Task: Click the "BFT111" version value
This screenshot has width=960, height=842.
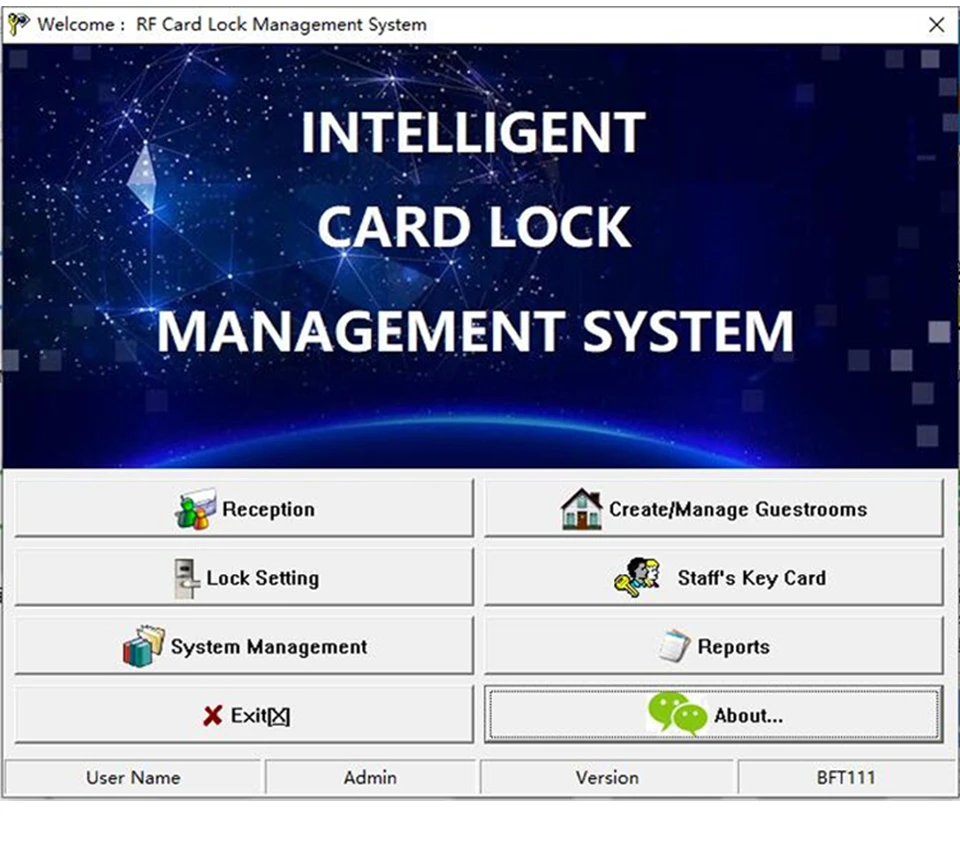Action: pyautogui.click(x=846, y=778)
